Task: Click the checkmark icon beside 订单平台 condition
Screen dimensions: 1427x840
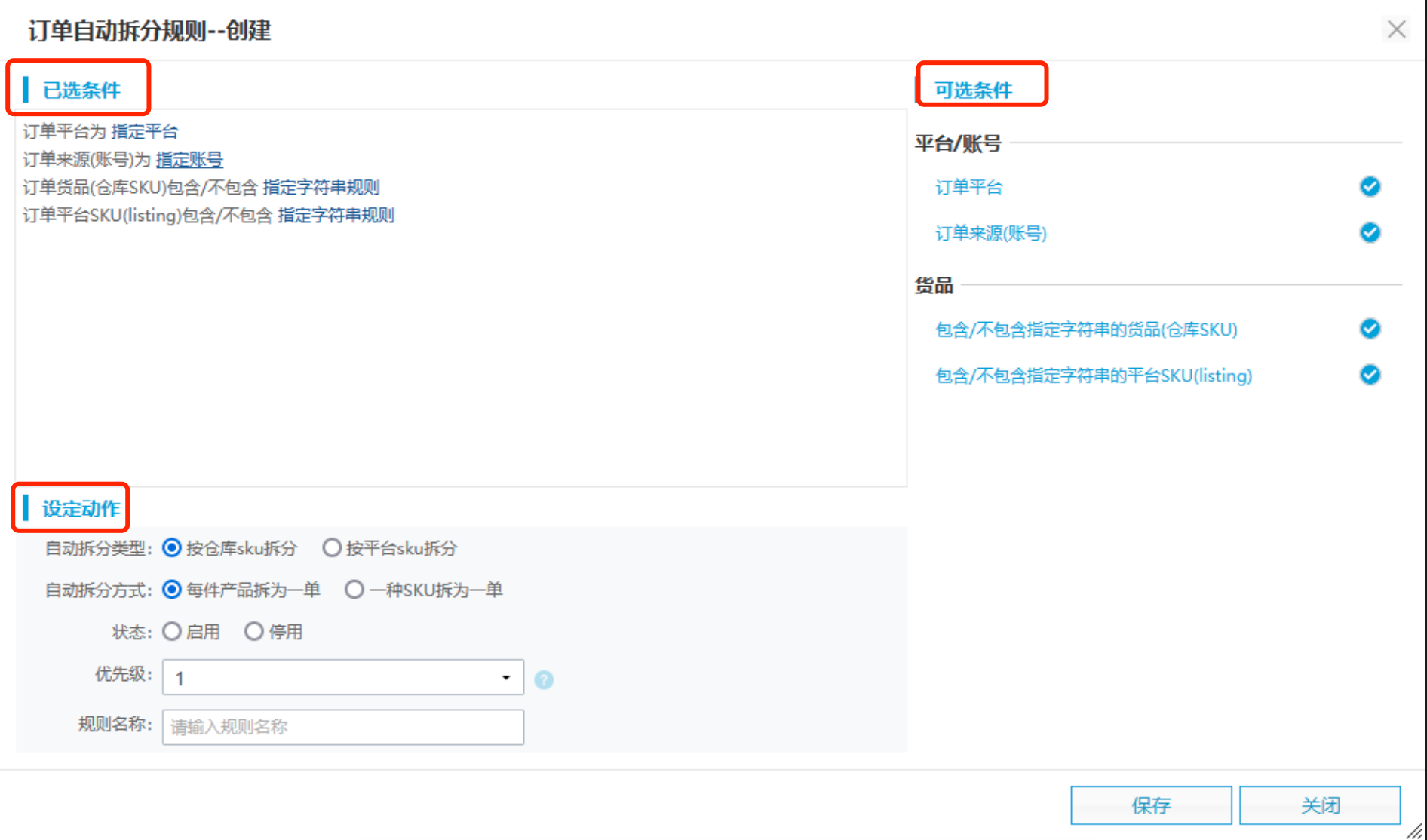Action: (1370, 187)
